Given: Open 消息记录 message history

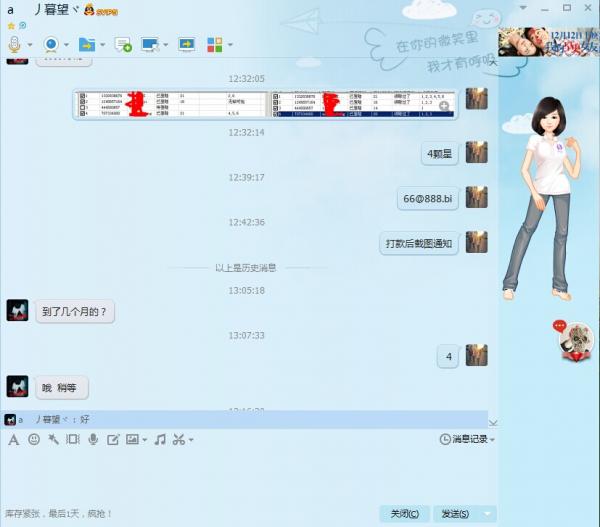Looking at the screenshot, I should pyautogui.click(x=463, y=439).
